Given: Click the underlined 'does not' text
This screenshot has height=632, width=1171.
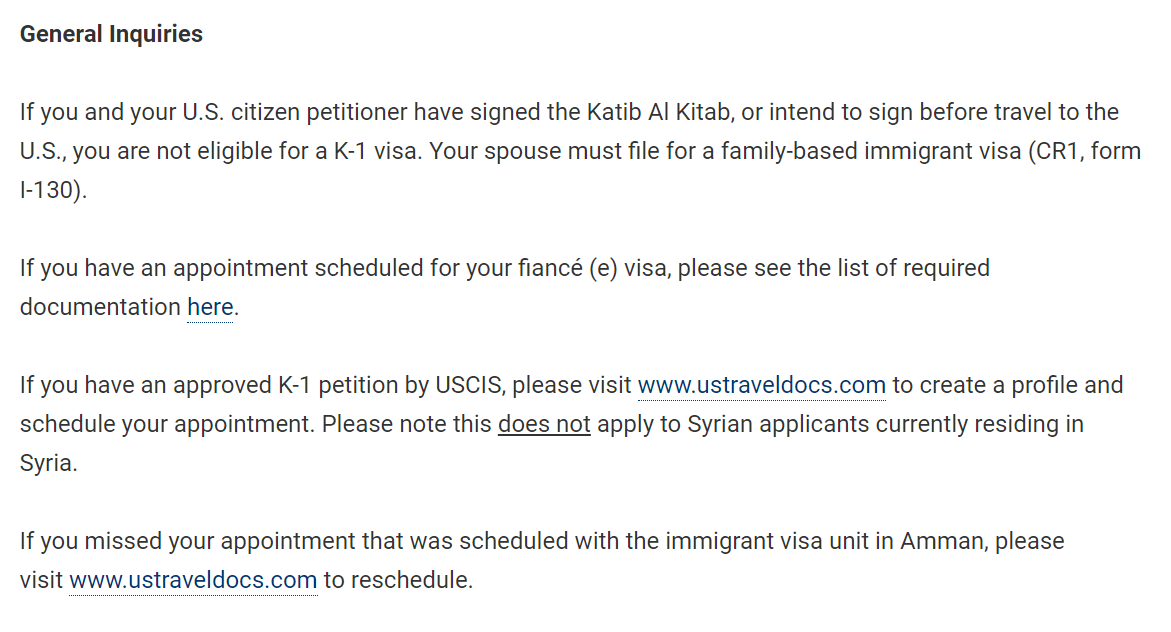Looking at the screenshot, I should point(544,424).
